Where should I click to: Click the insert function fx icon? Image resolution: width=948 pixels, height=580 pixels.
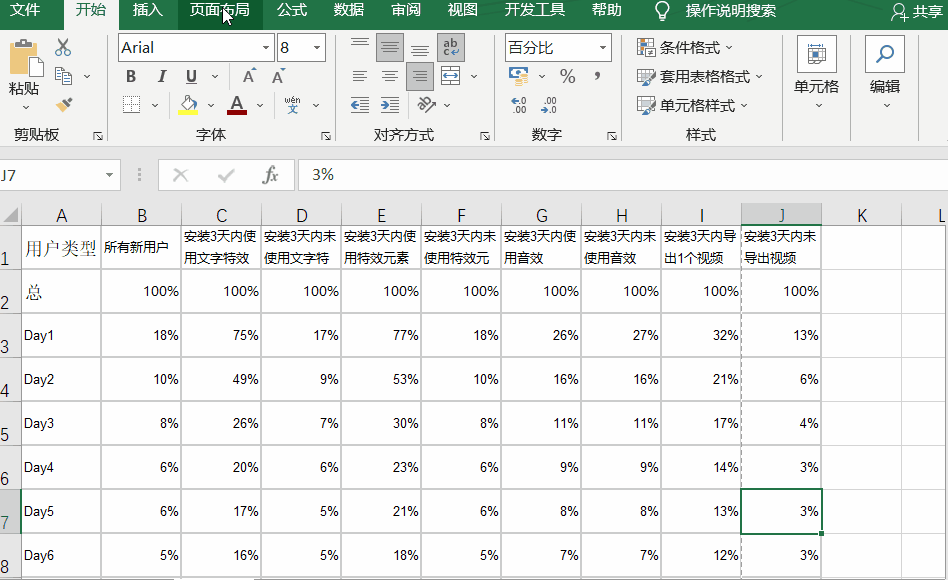pos(270,175)
